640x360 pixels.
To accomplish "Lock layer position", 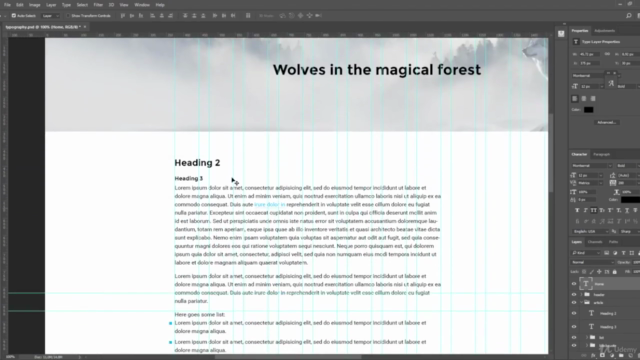I will point(599,271).
